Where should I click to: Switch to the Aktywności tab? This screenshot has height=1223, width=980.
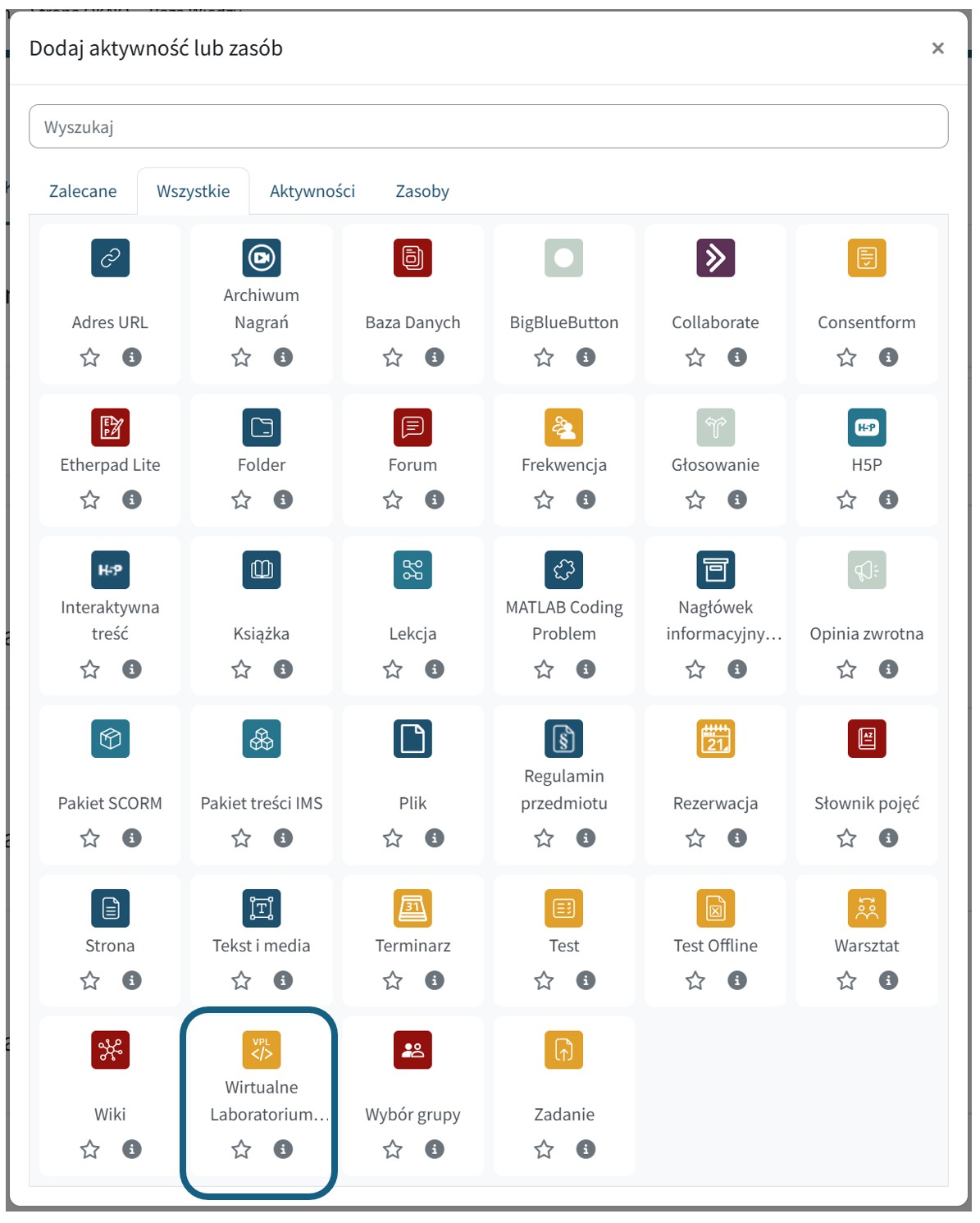(312, 191)
